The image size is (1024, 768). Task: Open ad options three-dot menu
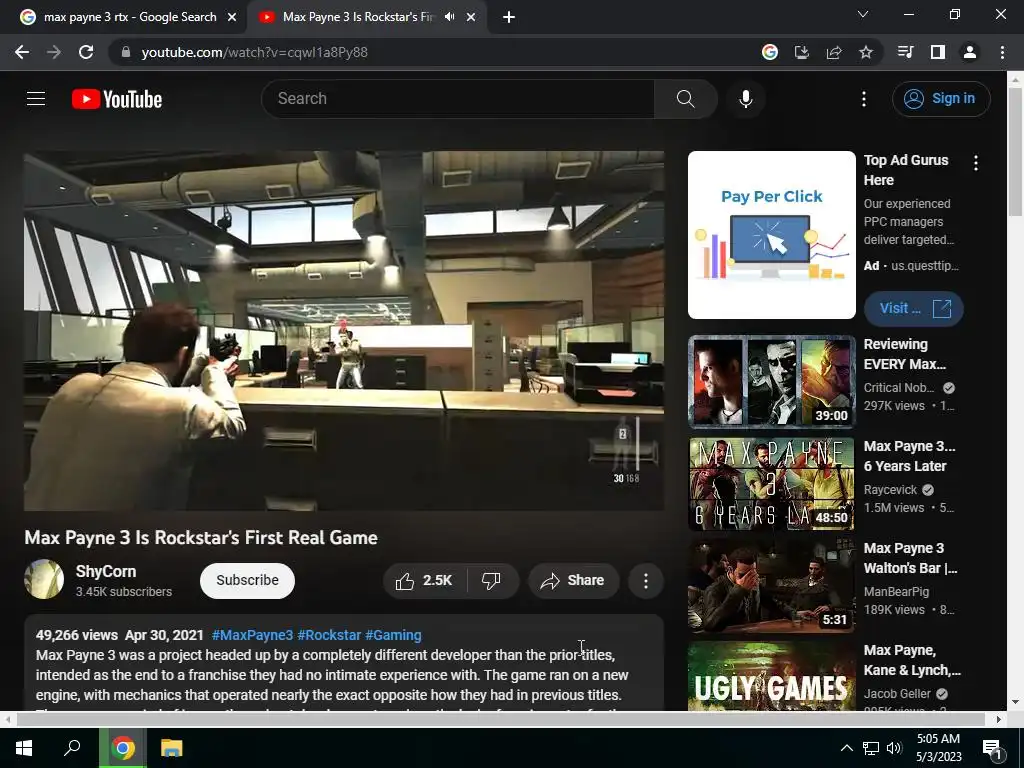pyautogui.click(x=976, y=163)
